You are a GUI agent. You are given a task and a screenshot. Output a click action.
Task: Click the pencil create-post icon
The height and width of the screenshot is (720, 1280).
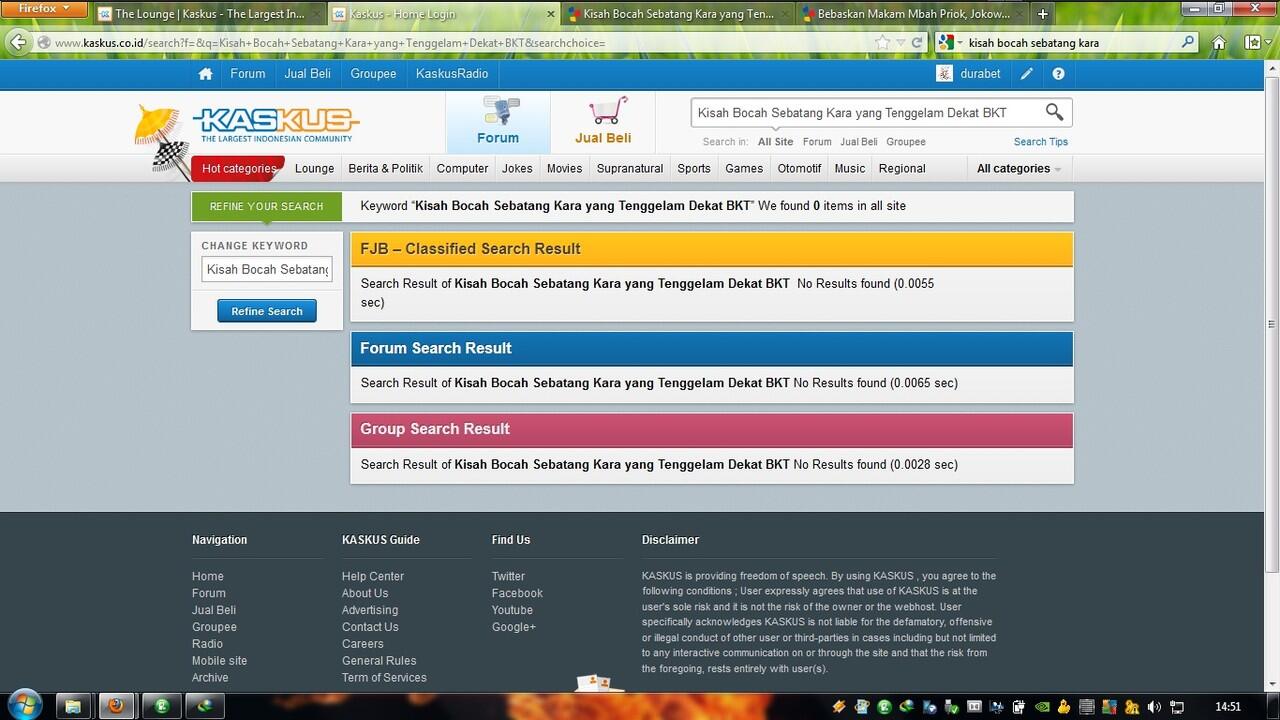tap(1027, 74)
